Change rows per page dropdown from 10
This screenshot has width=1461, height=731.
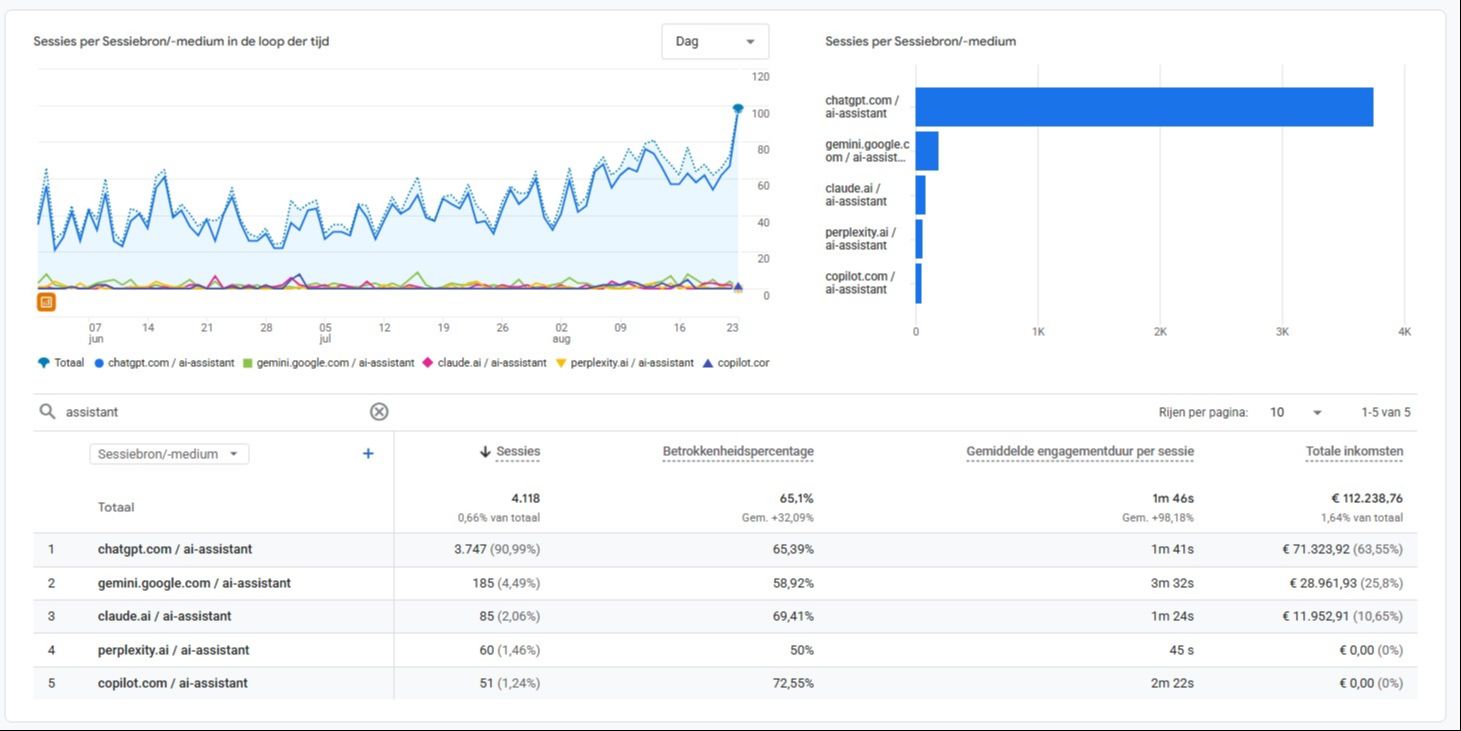click(x=1295, y=412)
